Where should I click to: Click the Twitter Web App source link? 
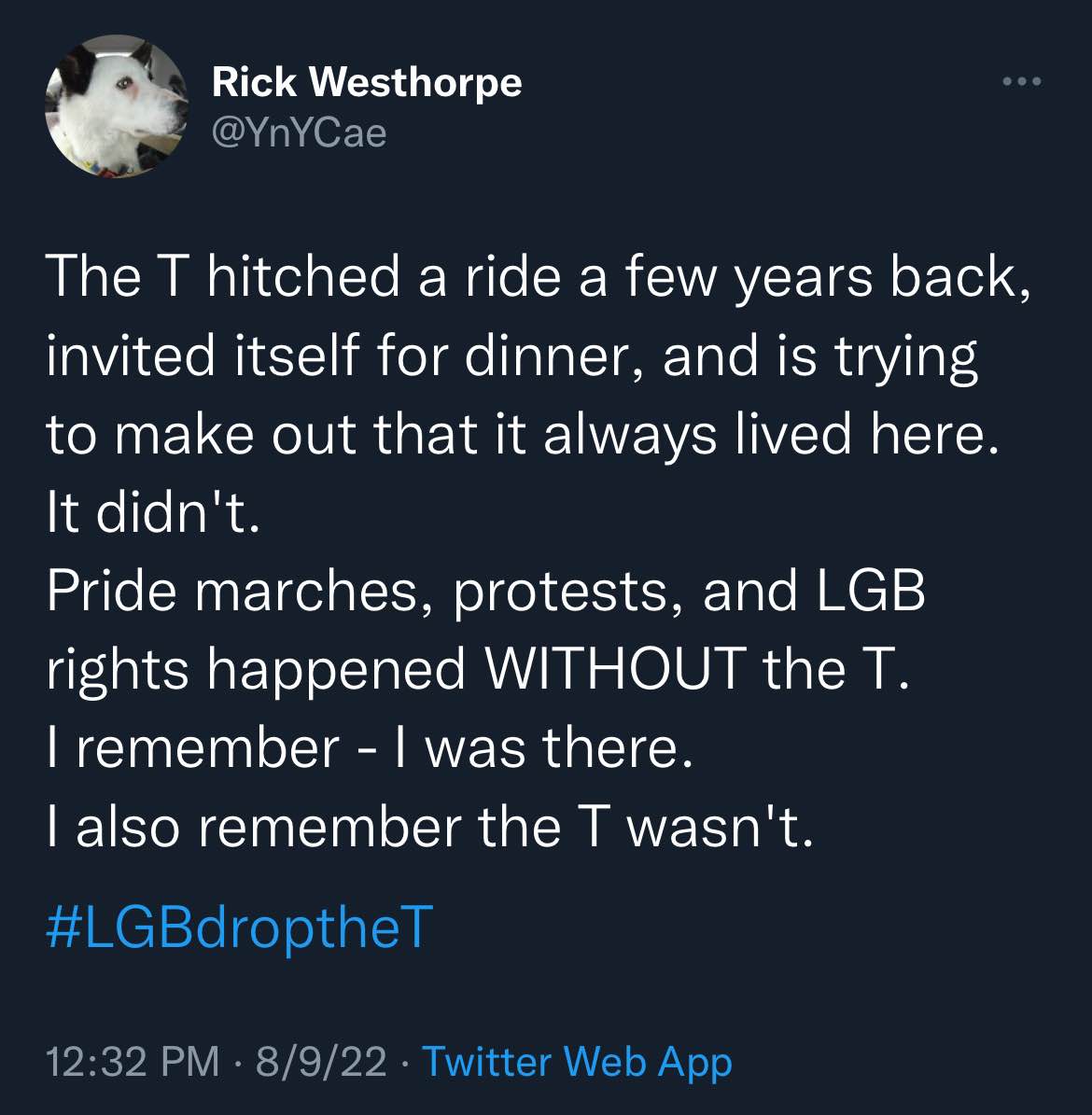tap(576, 1062)
